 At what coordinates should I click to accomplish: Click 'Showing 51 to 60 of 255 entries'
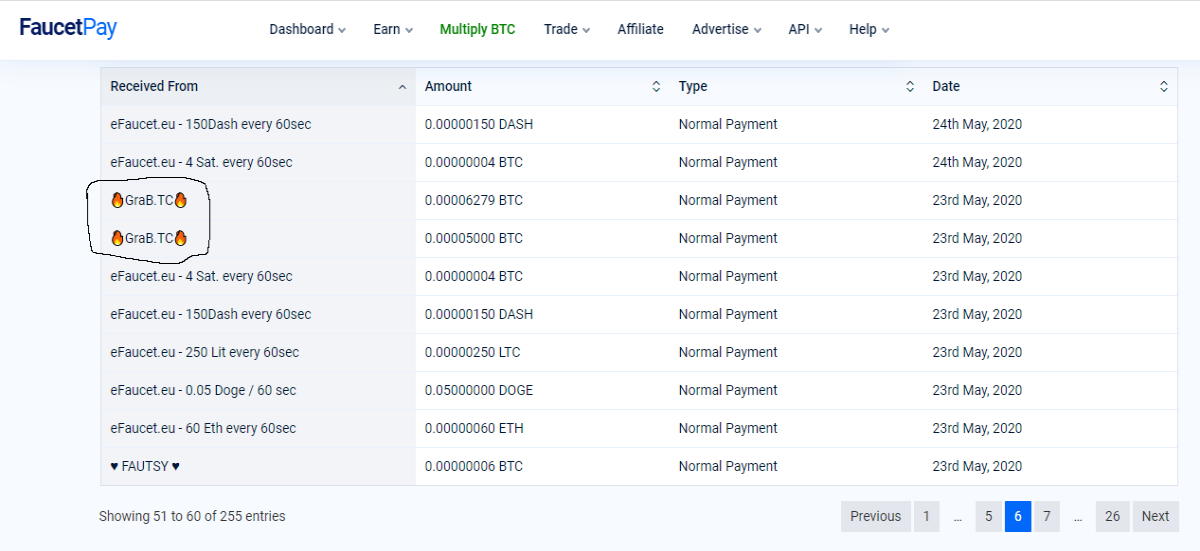[192, 516]
